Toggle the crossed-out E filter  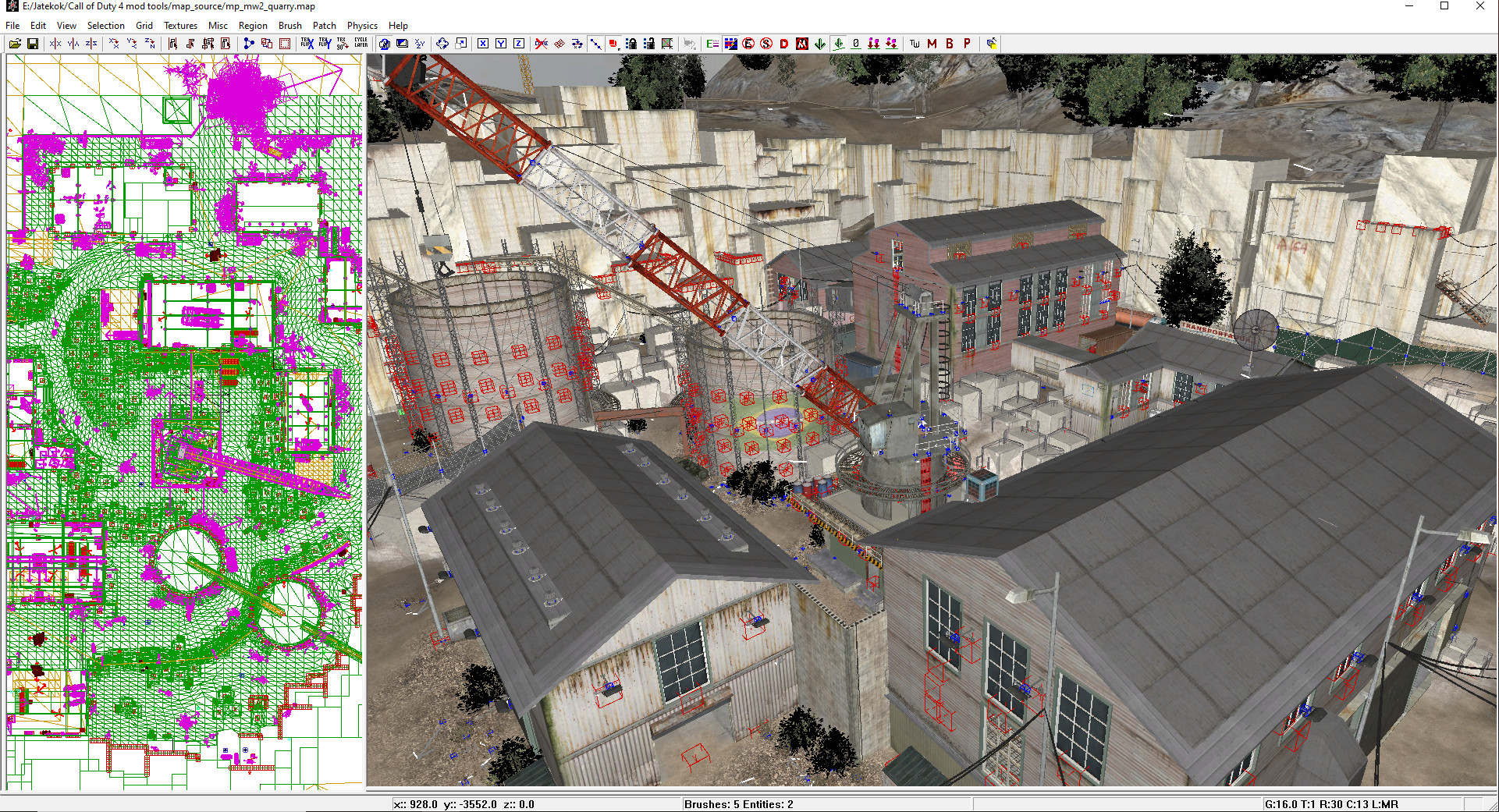[x=748, y=44]
